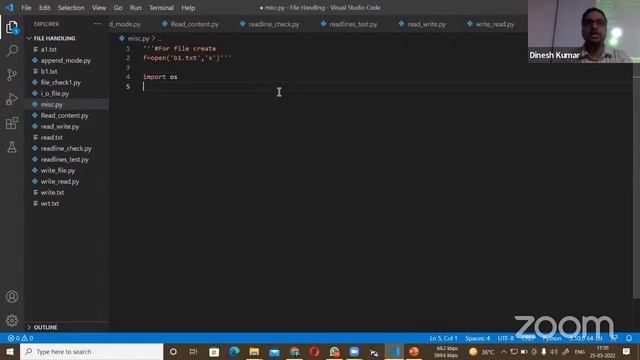The image size is (640, 360).
Task: Open the File menu
Action: [x=26, y=8]
